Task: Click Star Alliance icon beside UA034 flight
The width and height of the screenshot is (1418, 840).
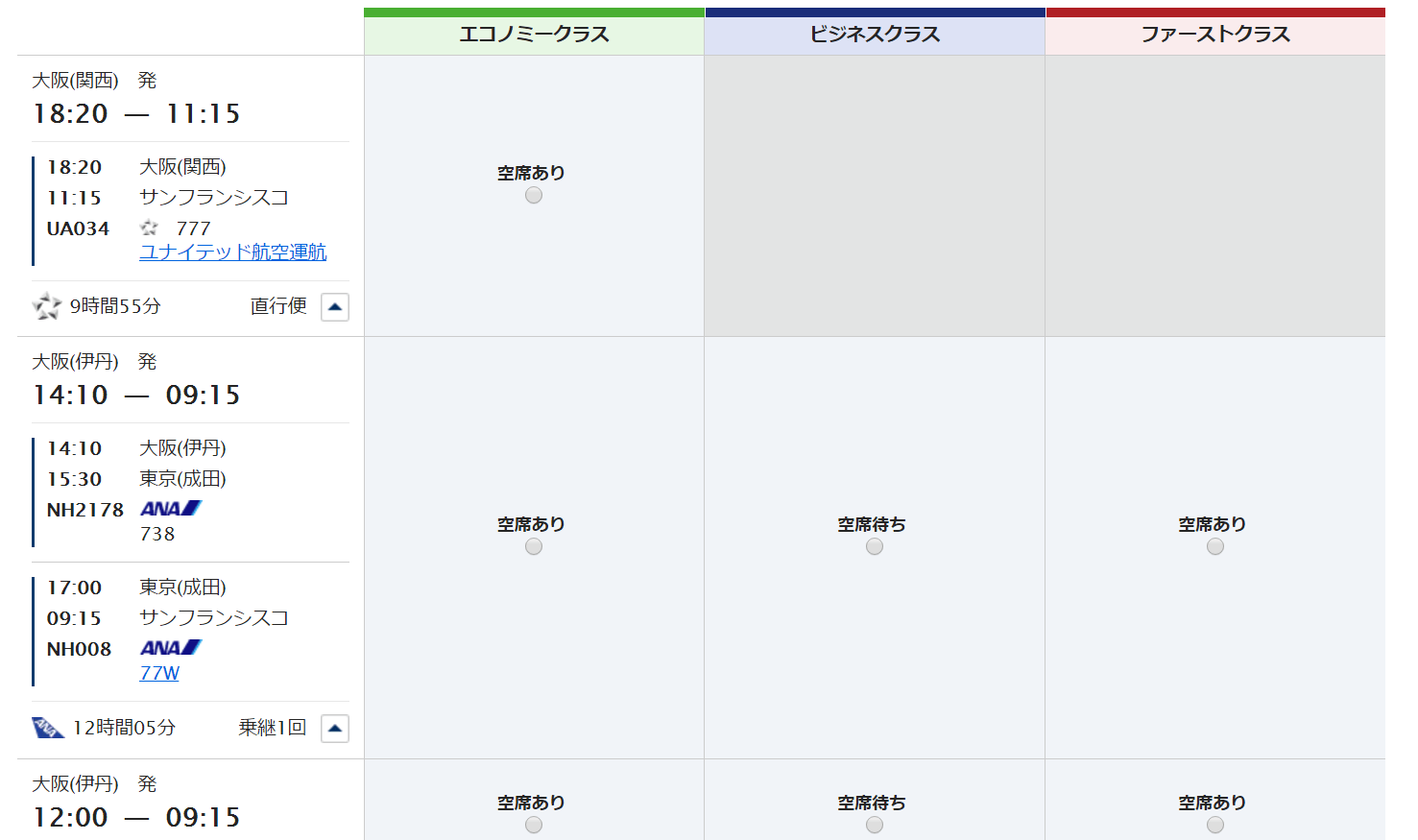Action: pyautogui.click(x=149, y=228)
